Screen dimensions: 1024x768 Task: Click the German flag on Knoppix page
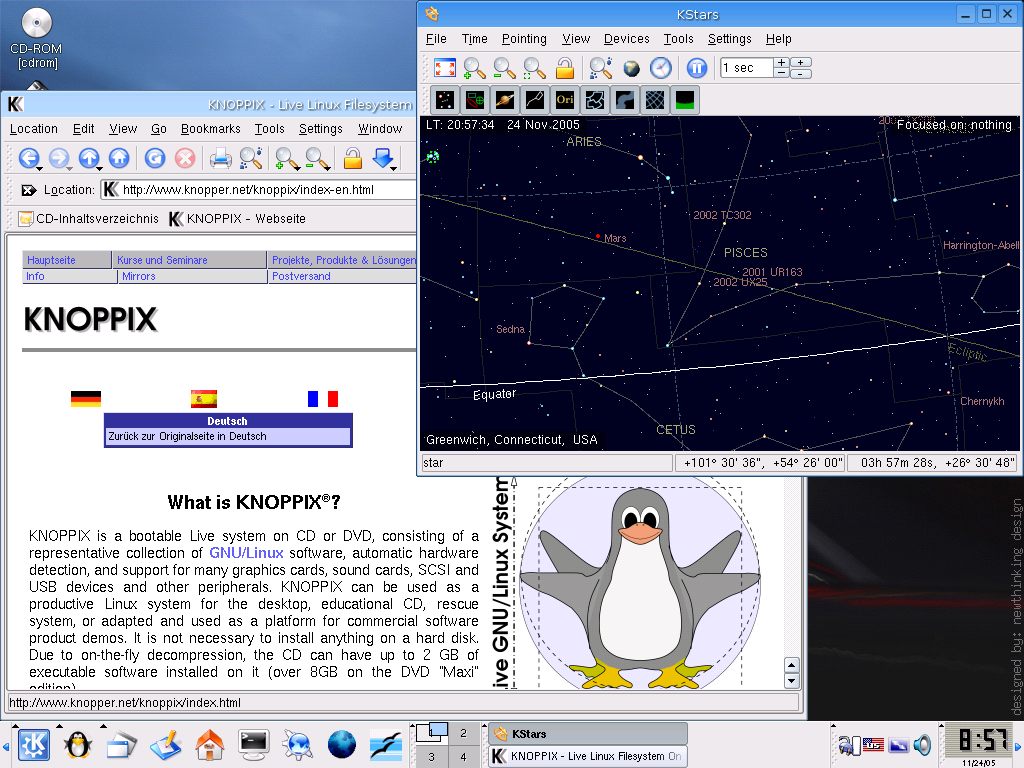coord(86,398)
